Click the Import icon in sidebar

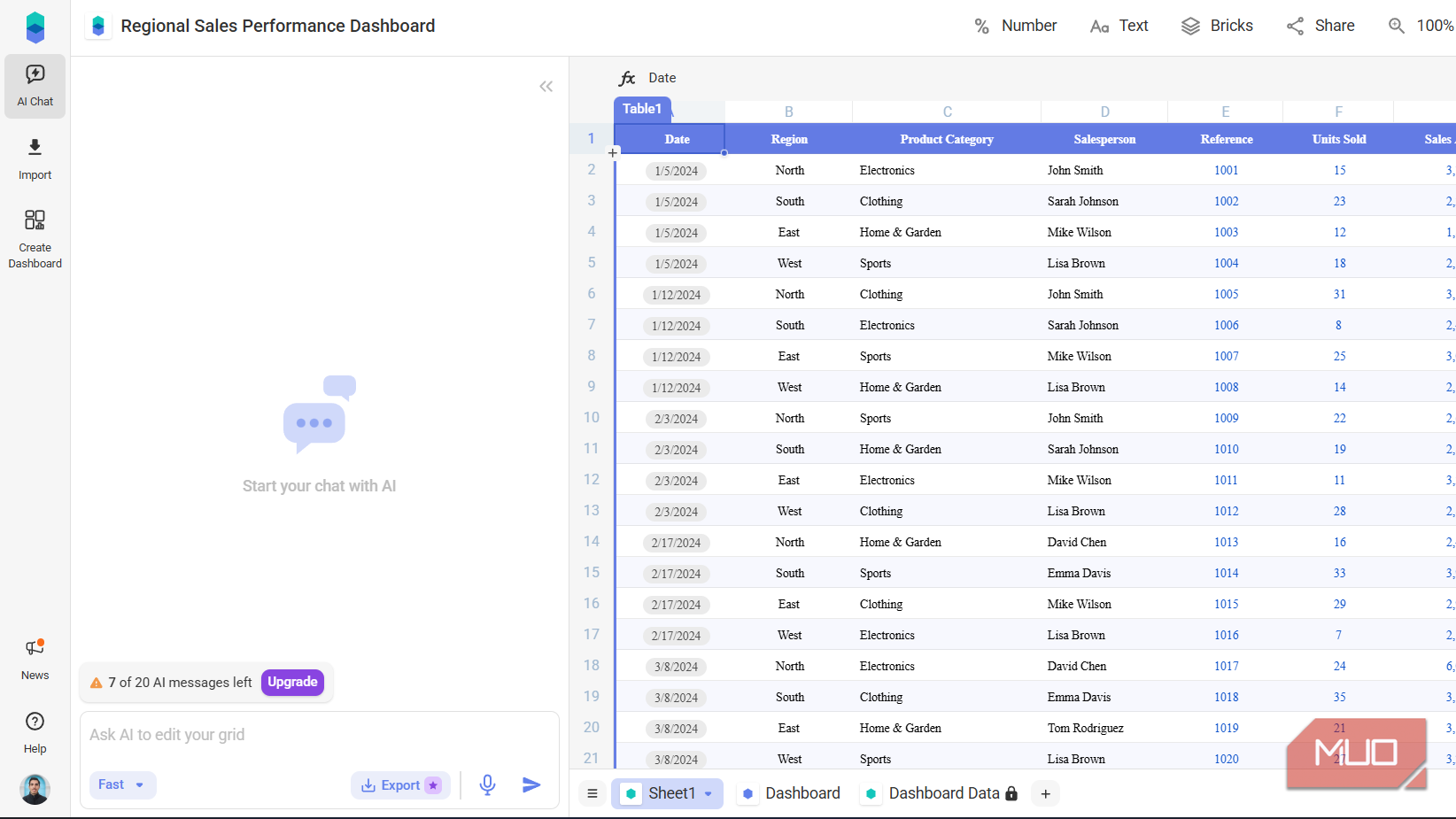click(35, 147)
